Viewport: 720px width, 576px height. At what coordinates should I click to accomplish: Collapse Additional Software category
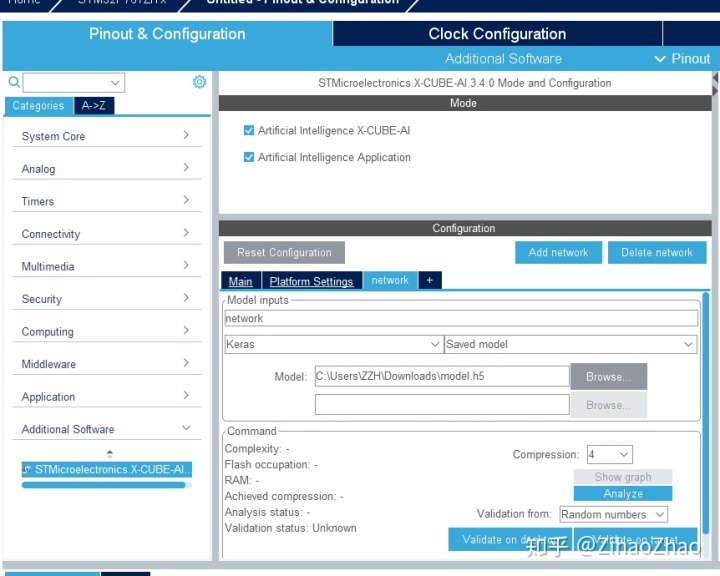107,429
